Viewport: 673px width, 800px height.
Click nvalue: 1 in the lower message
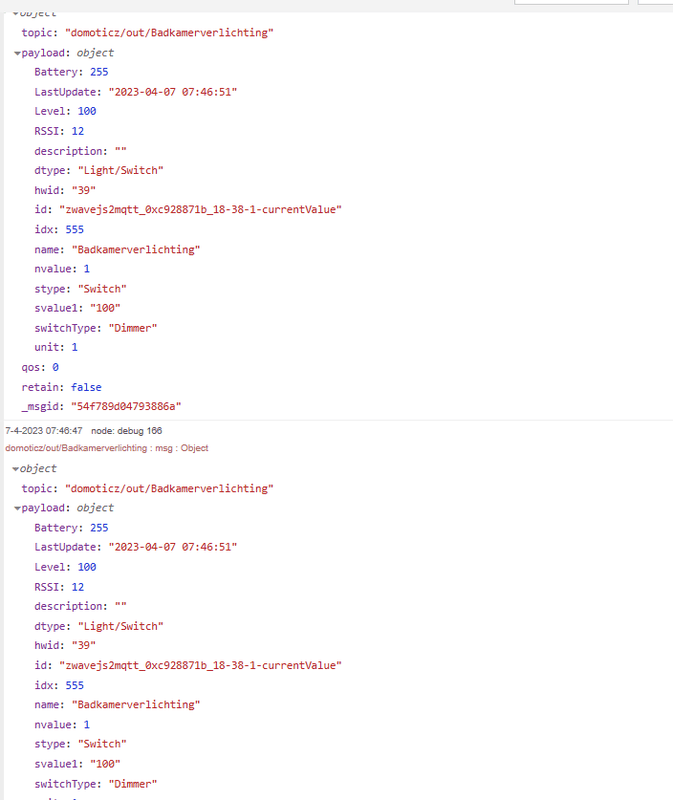[62, 725]
